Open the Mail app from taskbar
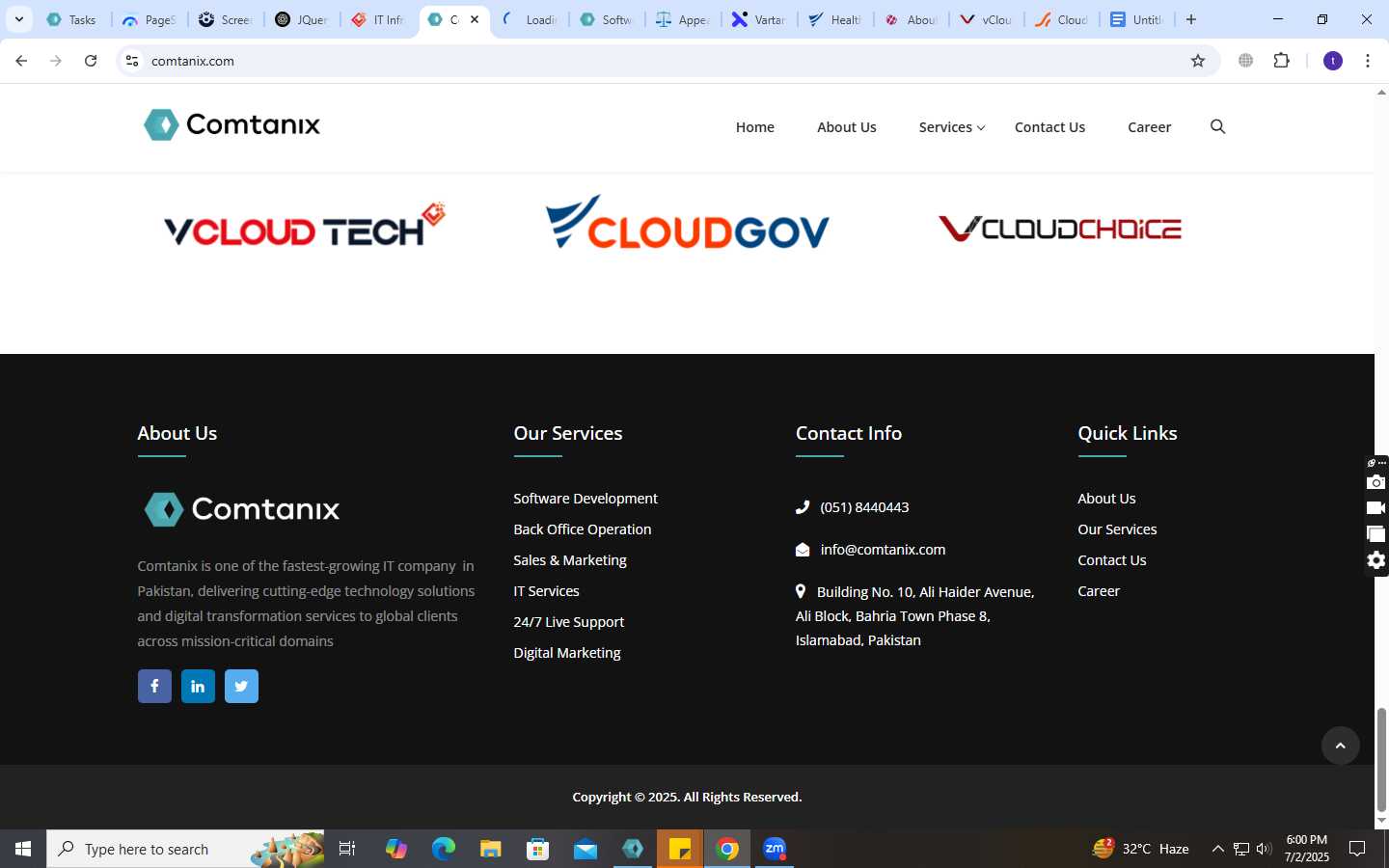This screenshot has height=868, width=1389. click(x=586, y=849)
